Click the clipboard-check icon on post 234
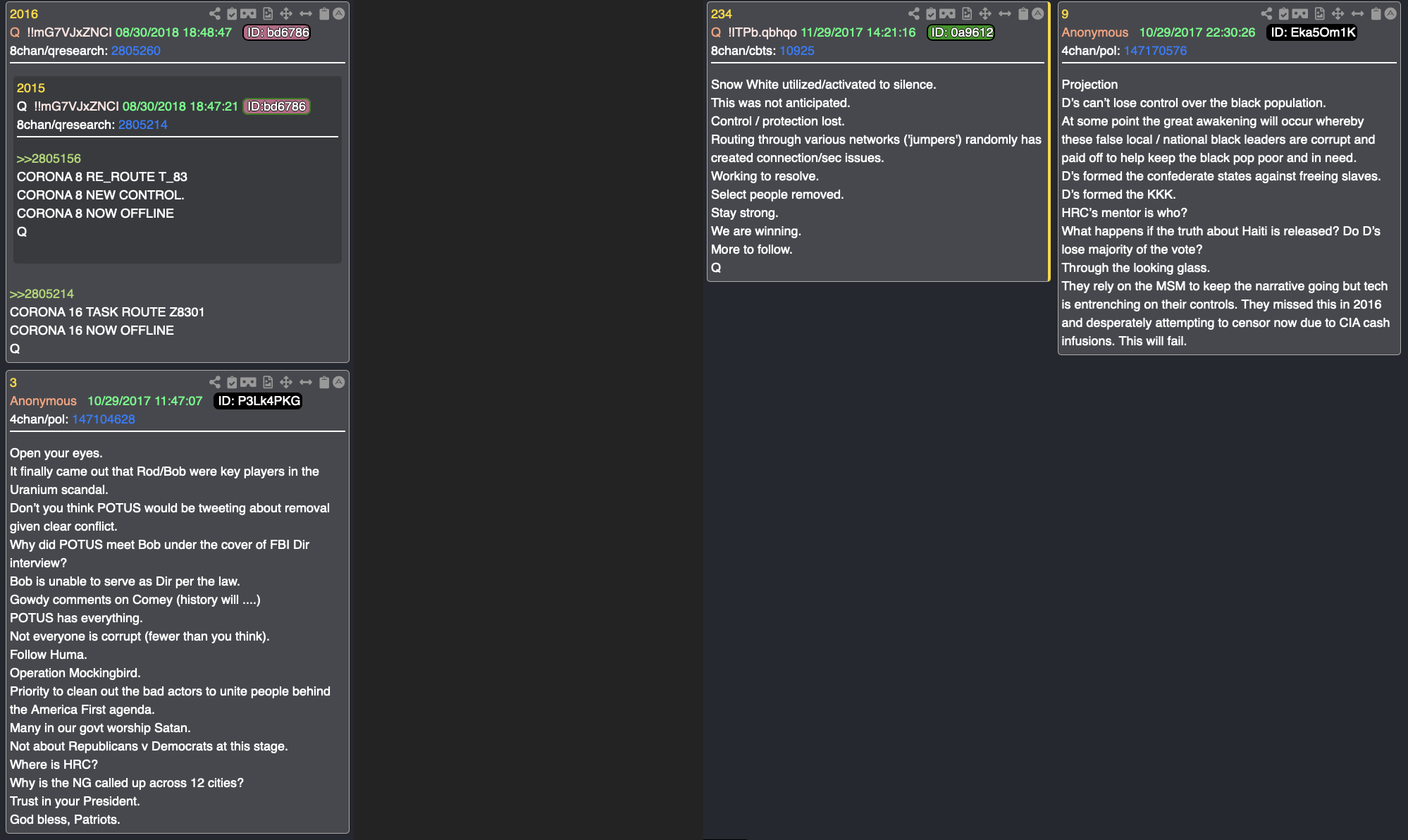The width and height of the screenshot is (1408, 840). click(931, 13)
